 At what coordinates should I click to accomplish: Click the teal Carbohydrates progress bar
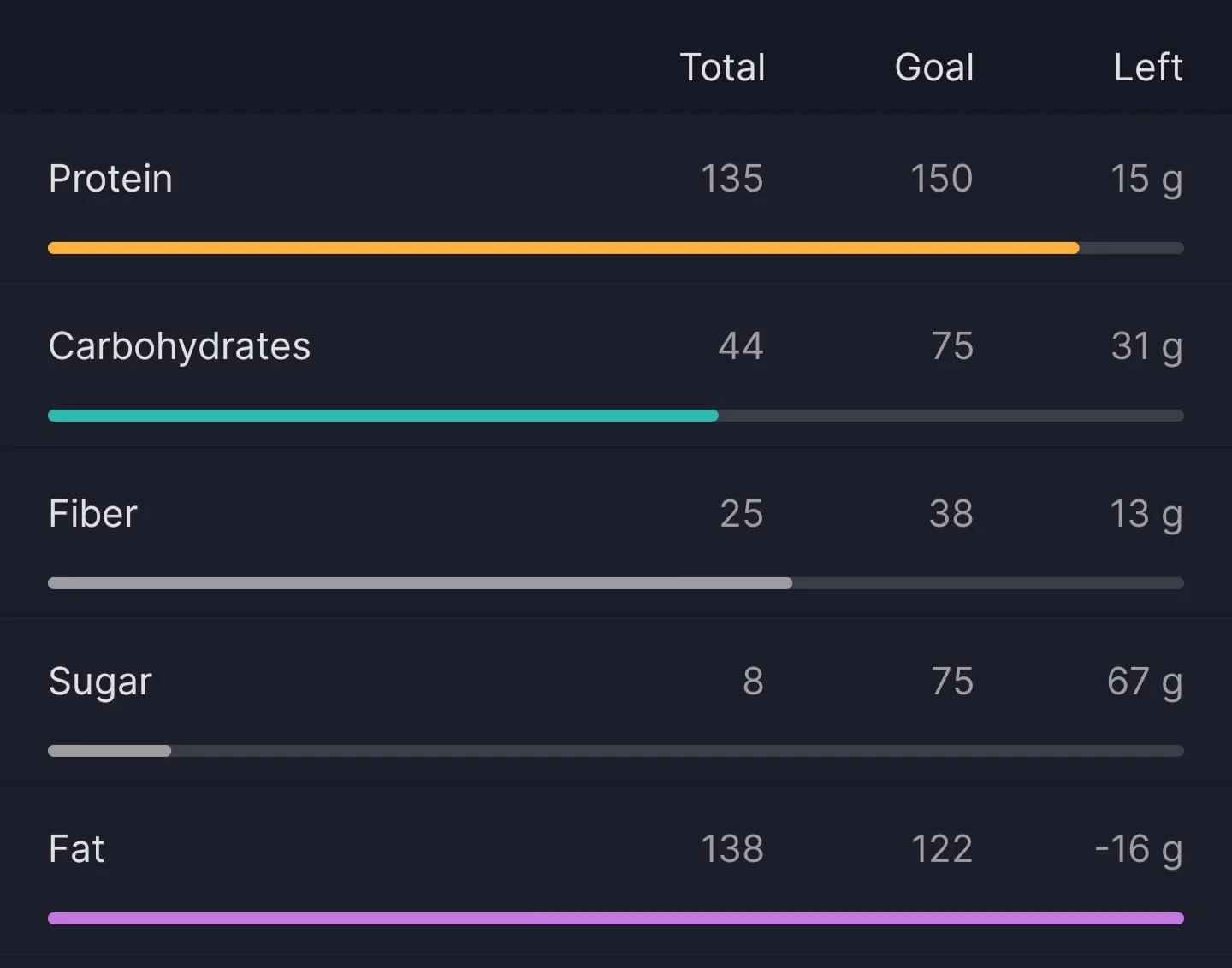point(616,416)
